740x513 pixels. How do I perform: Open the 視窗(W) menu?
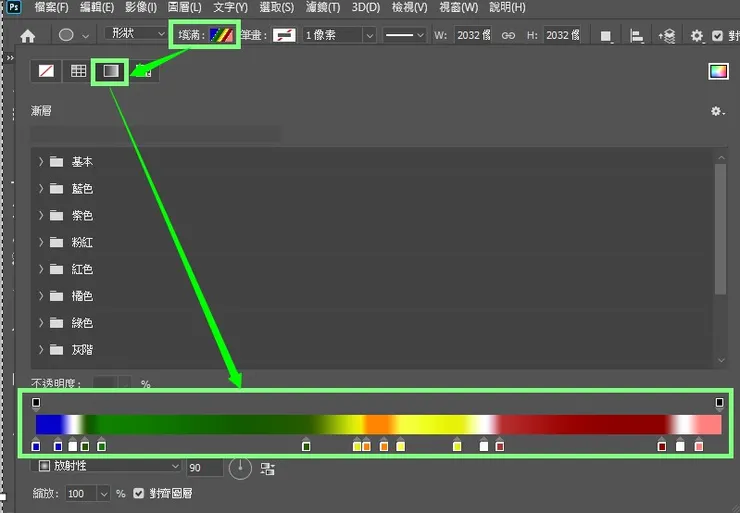459,8
